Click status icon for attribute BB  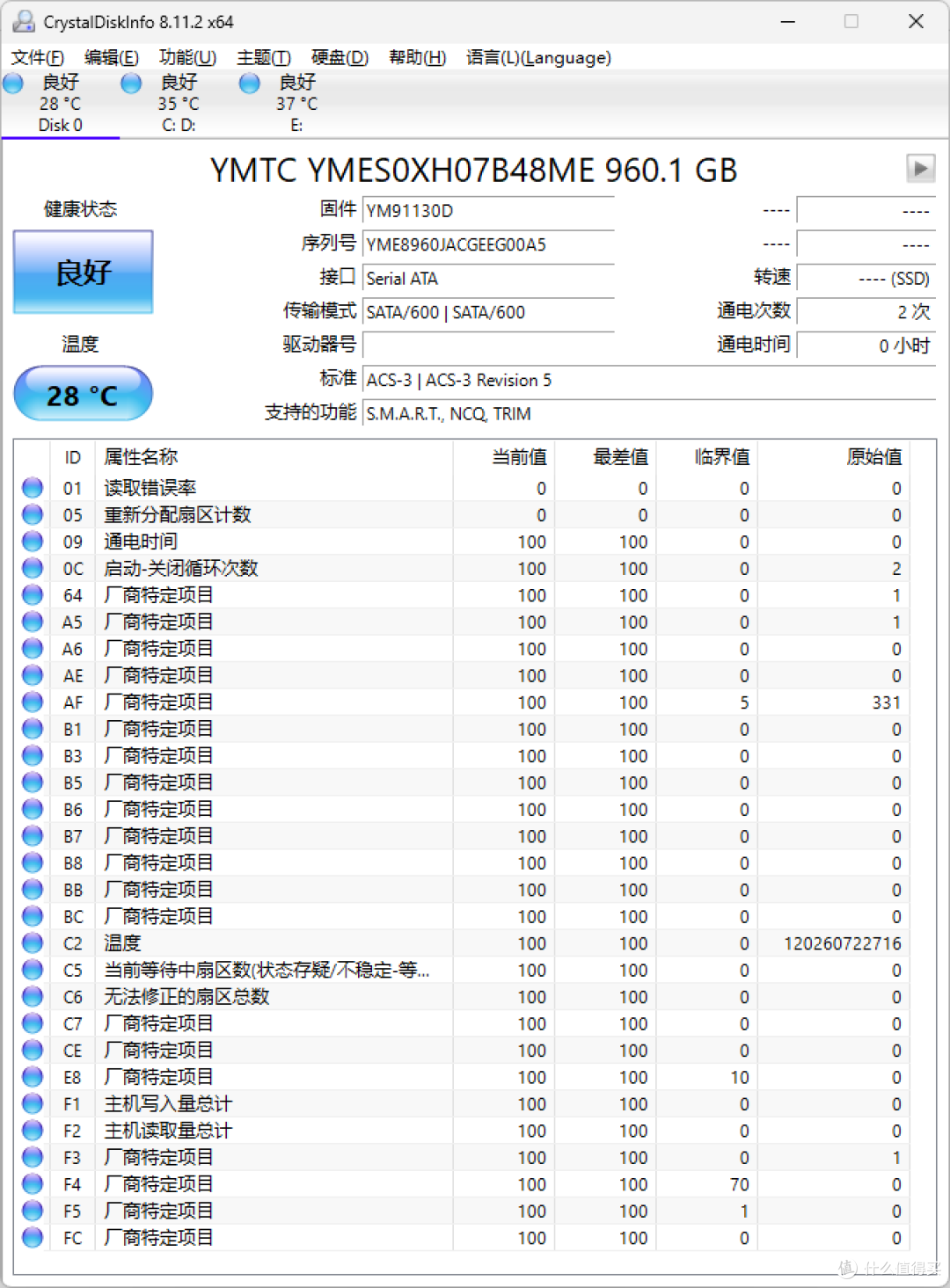[x=33, y=889]
